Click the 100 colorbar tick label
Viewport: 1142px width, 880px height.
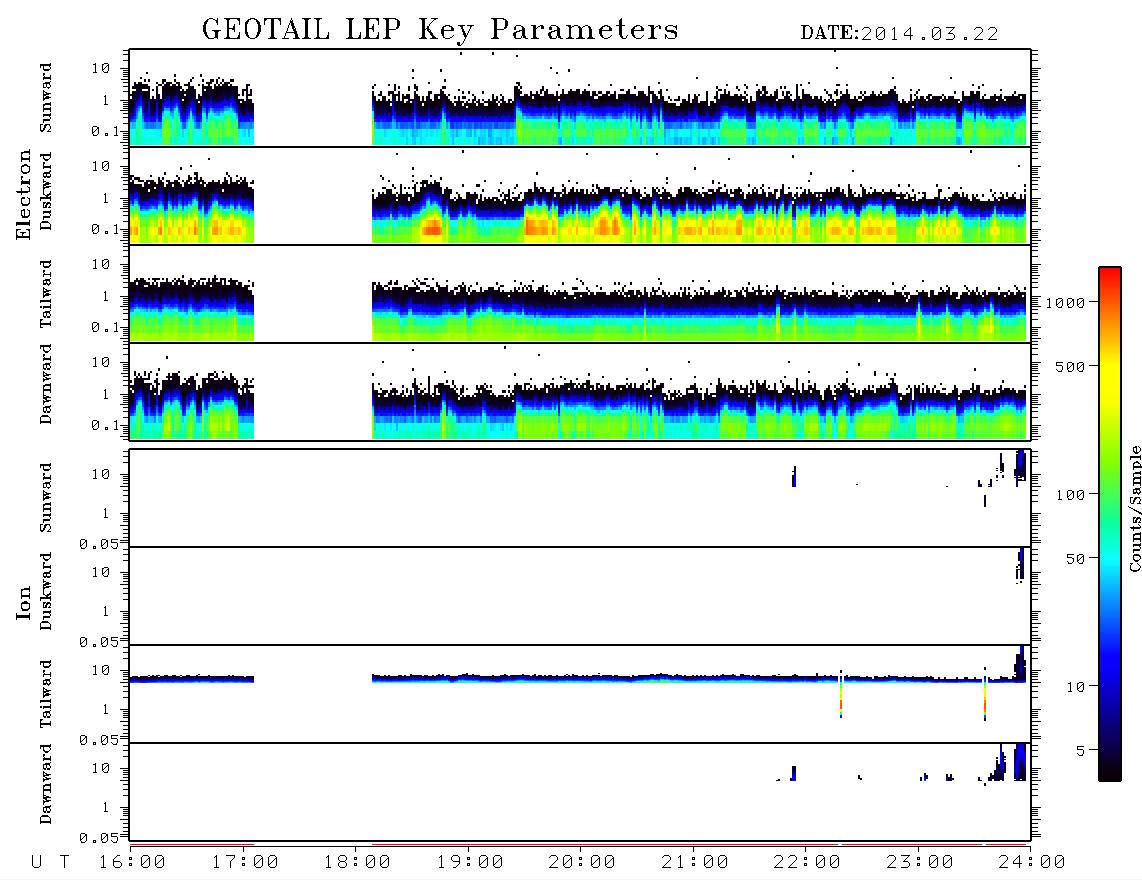pos(1071,495)
